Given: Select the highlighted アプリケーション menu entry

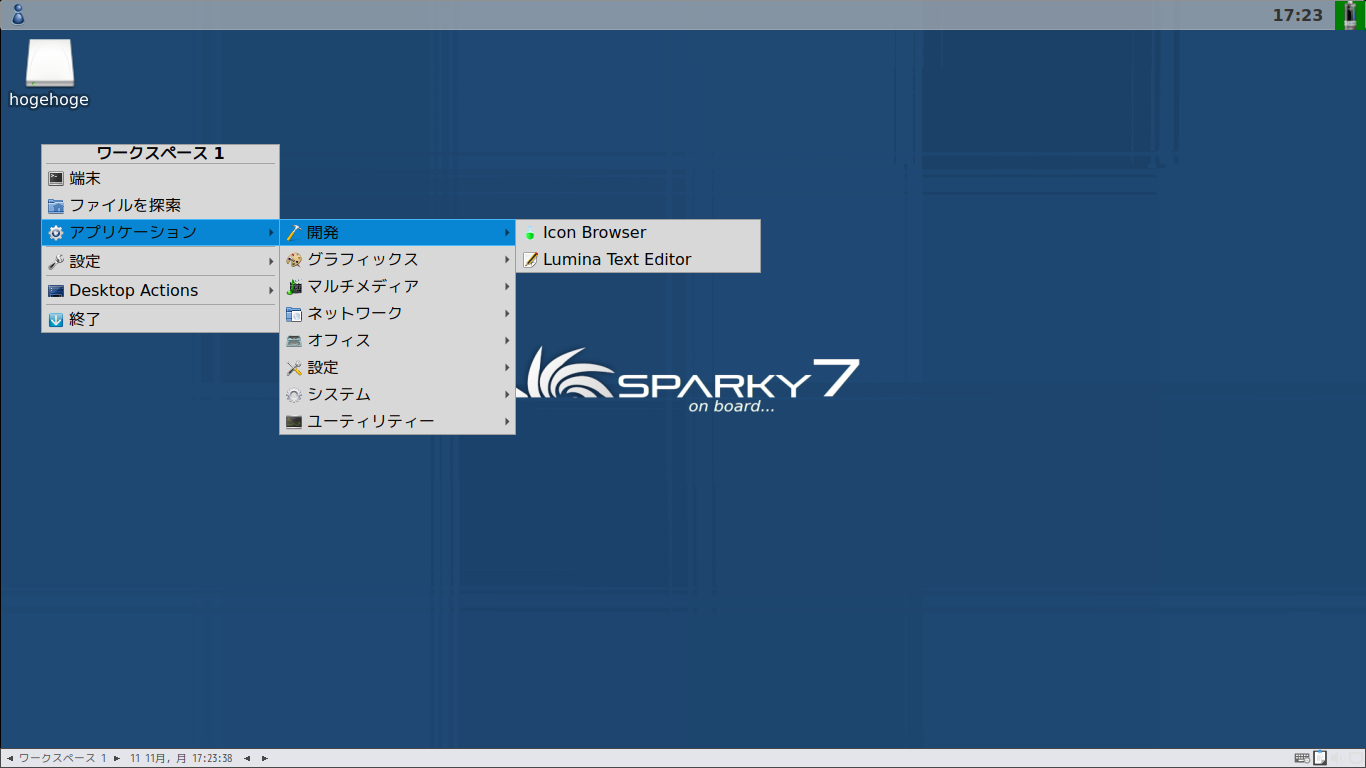Looking at the screenshot, I should (160, 232).
